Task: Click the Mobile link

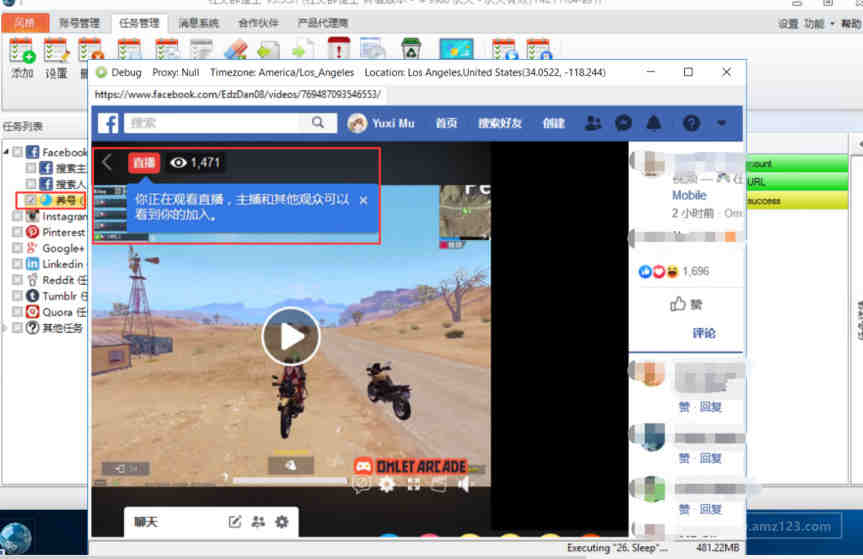Action: [x=689, y=195]
